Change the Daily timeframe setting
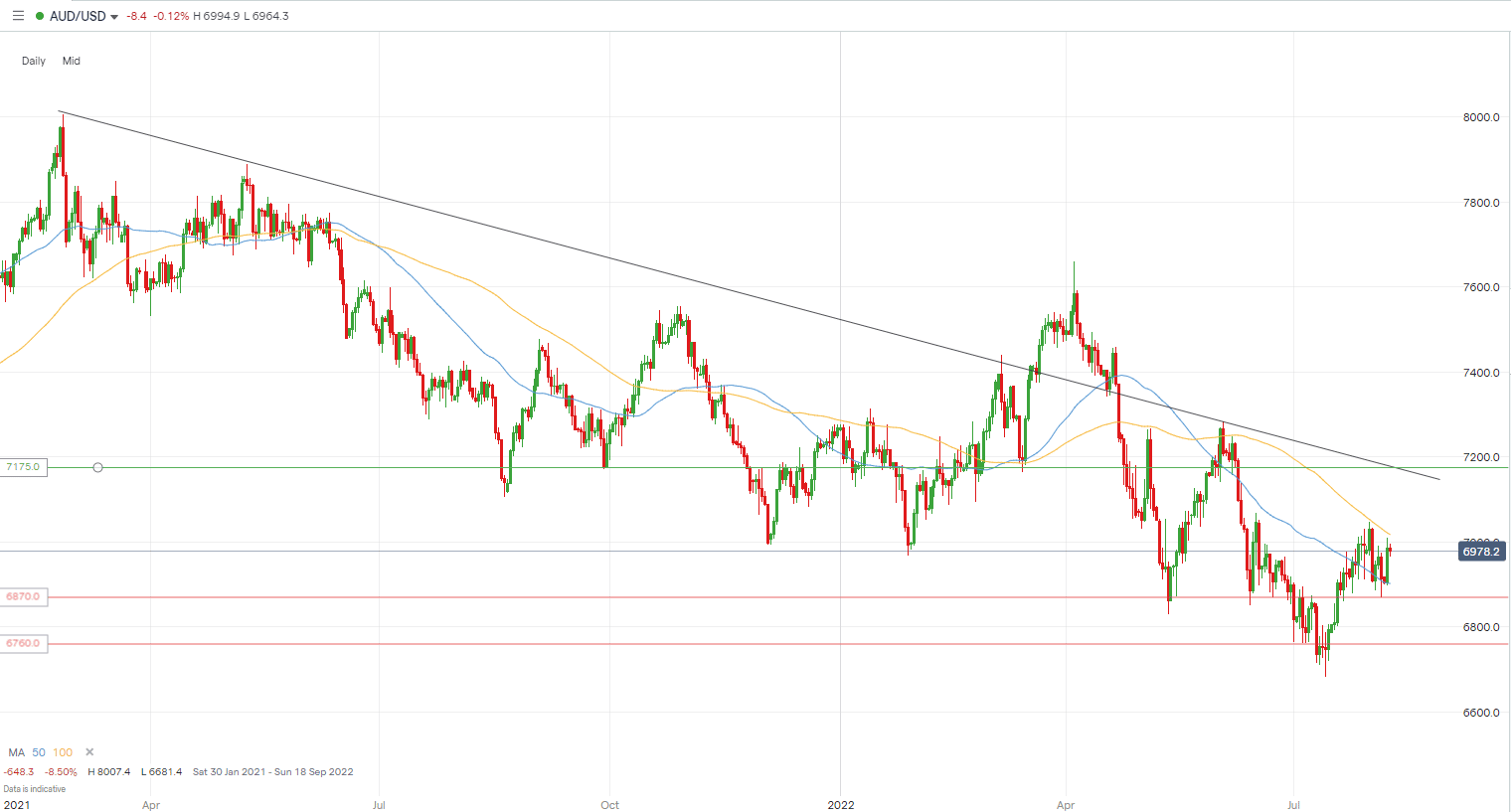The height and width of the screenshot is (812, 1511). click(34, 61)
